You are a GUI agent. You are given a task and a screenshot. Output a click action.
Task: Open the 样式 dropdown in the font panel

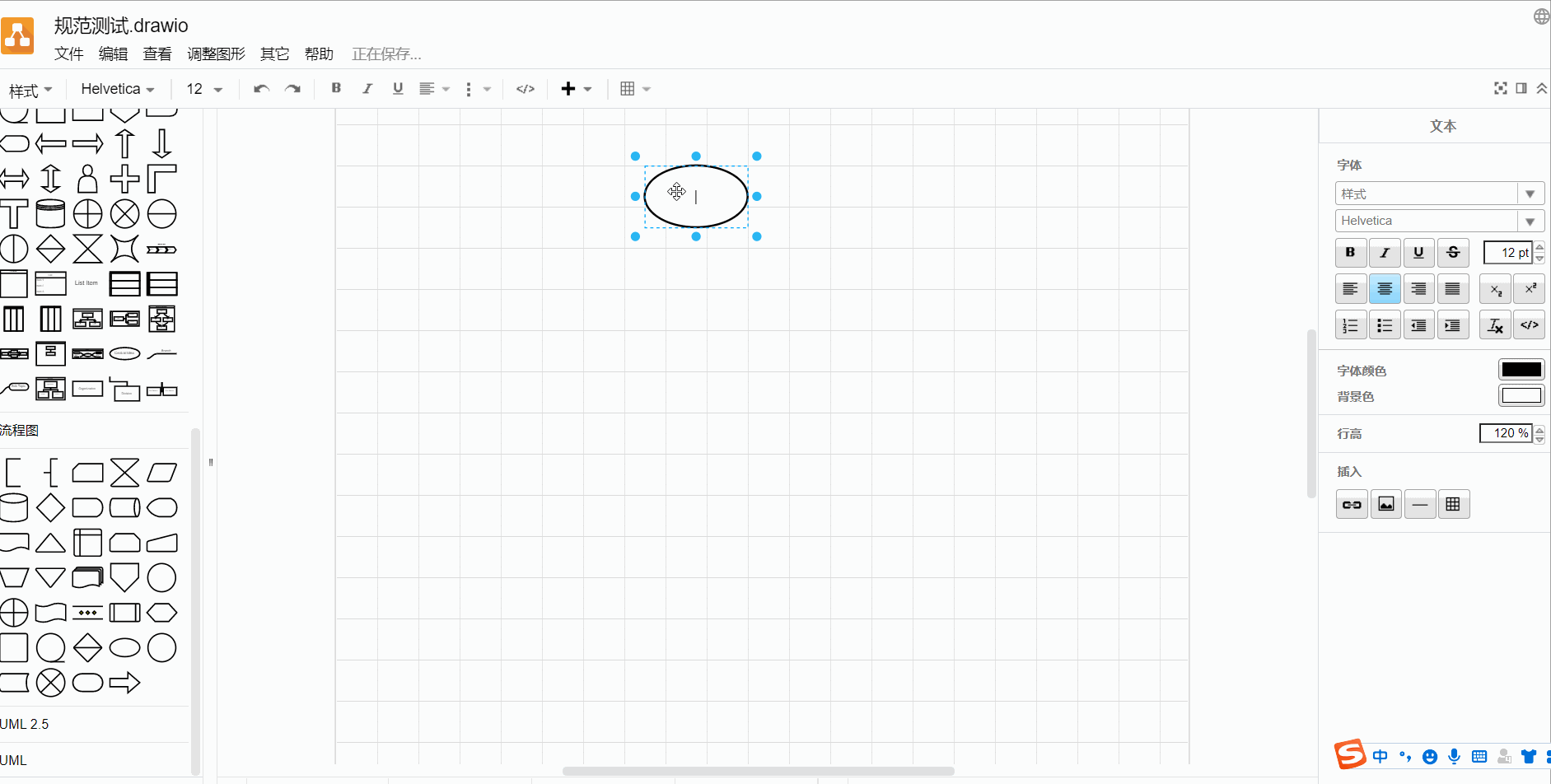tap(1439, 194)
